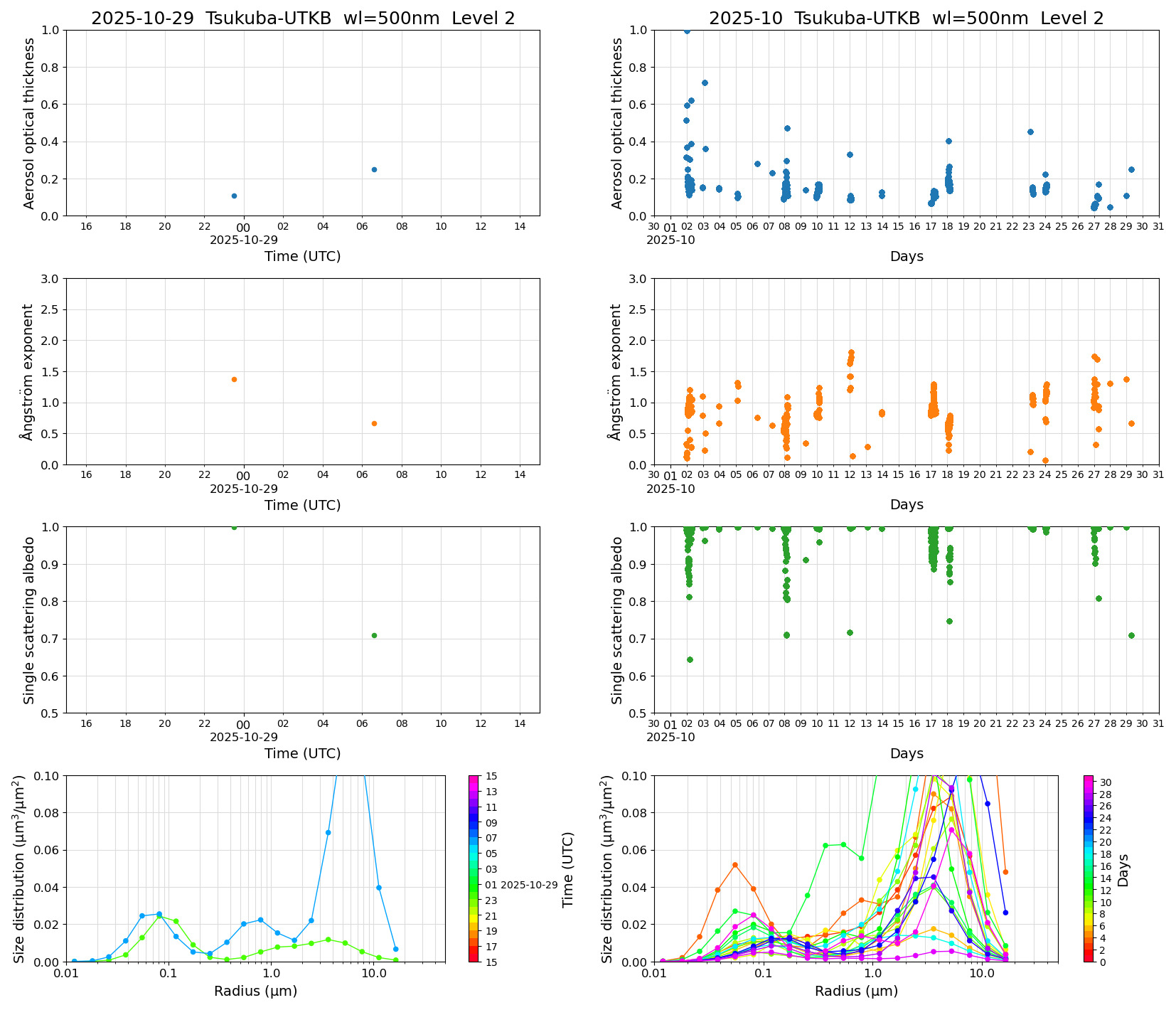1176x1010 pixels.
Task: Click orange curve peak near 0.05 µm radius
Action: 735,865
